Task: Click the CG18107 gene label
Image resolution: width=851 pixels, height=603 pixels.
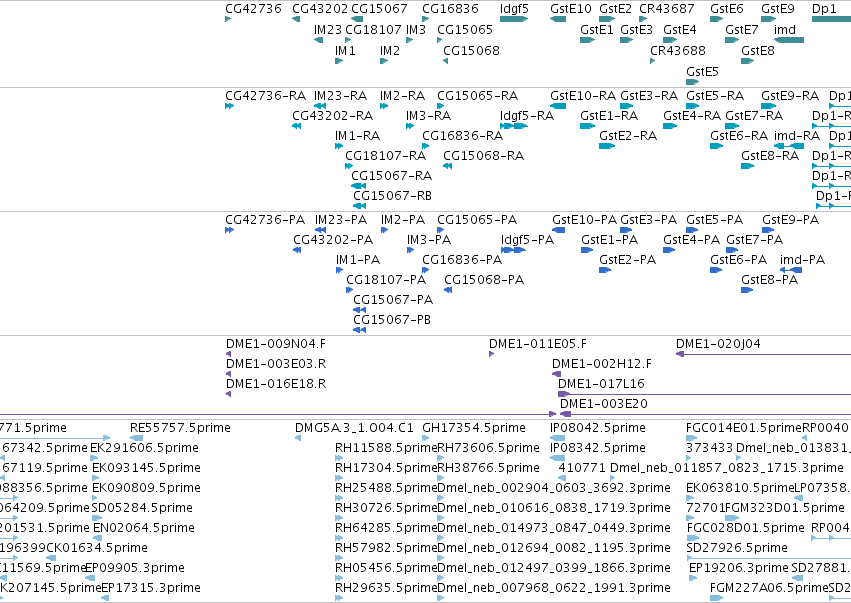Action: 373,29
